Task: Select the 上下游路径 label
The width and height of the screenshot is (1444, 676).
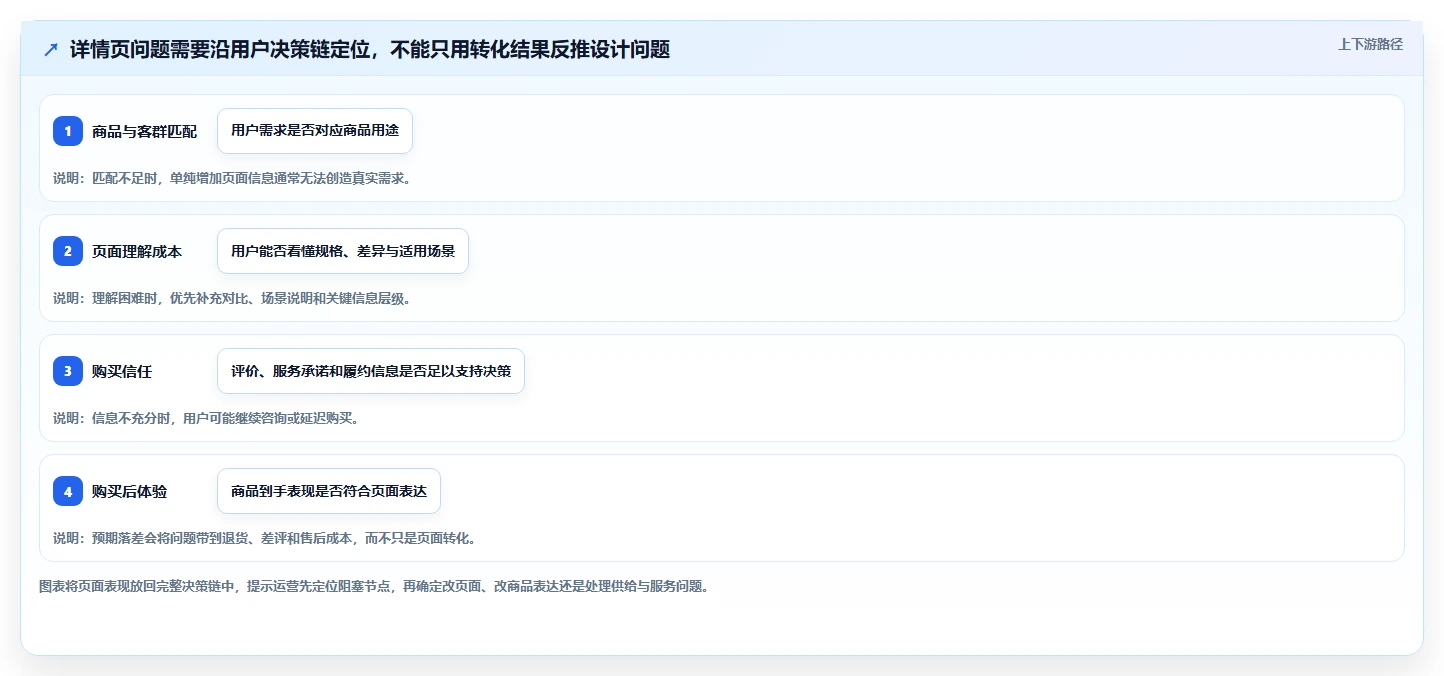Action: pyautogui.click(x=1370, y=44)
